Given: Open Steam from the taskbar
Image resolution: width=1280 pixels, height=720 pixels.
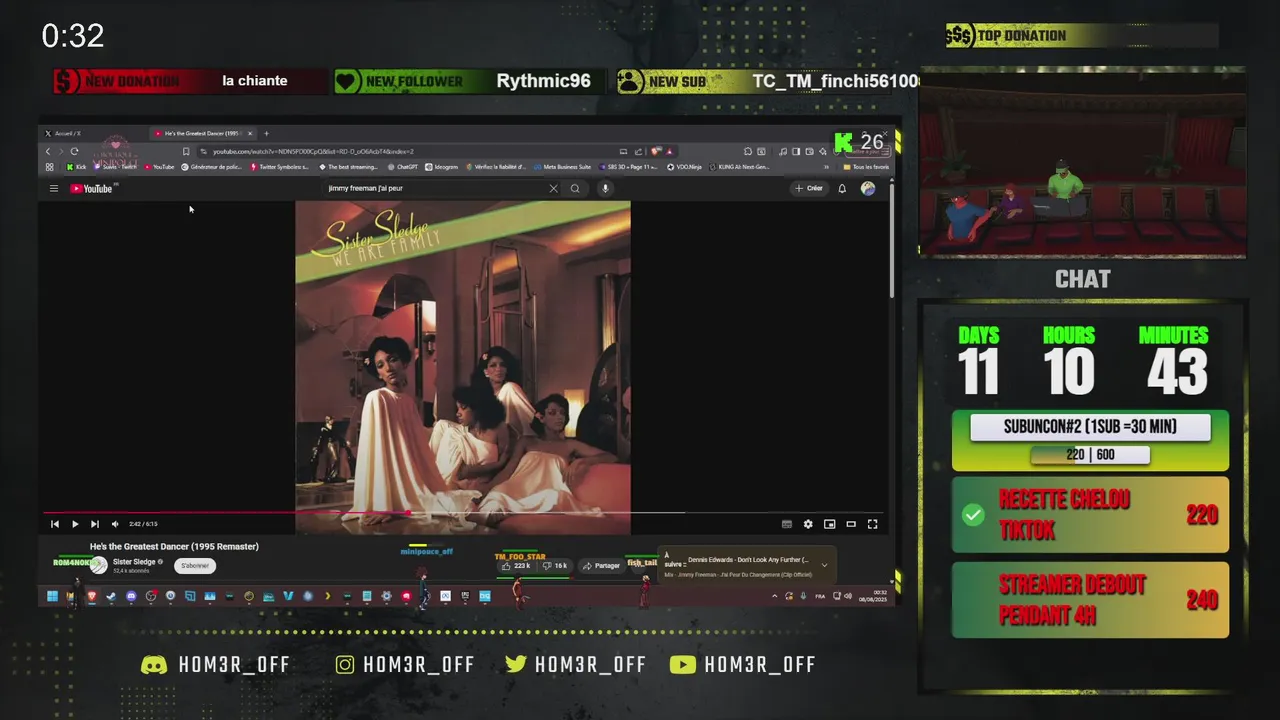Looking at the screenshot, I should pyautogui.click(x=111, y=596).
